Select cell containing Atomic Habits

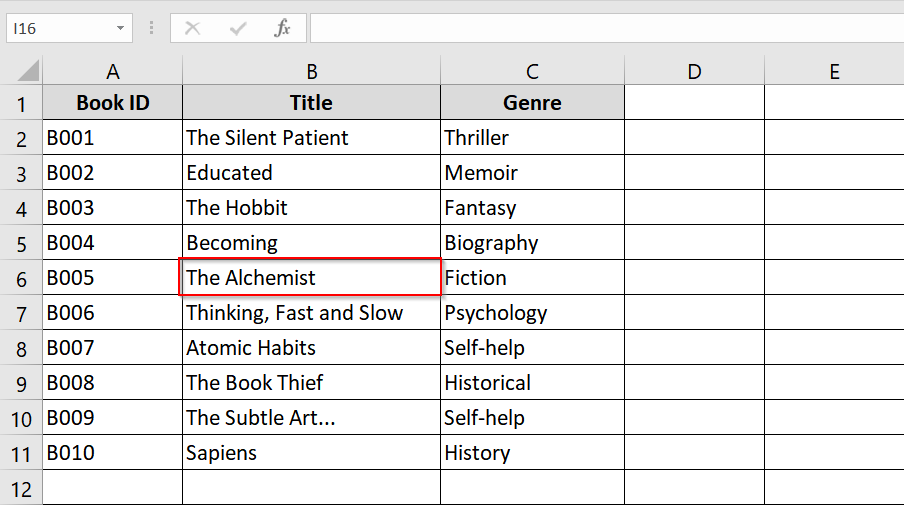click(x=311, y=348)
